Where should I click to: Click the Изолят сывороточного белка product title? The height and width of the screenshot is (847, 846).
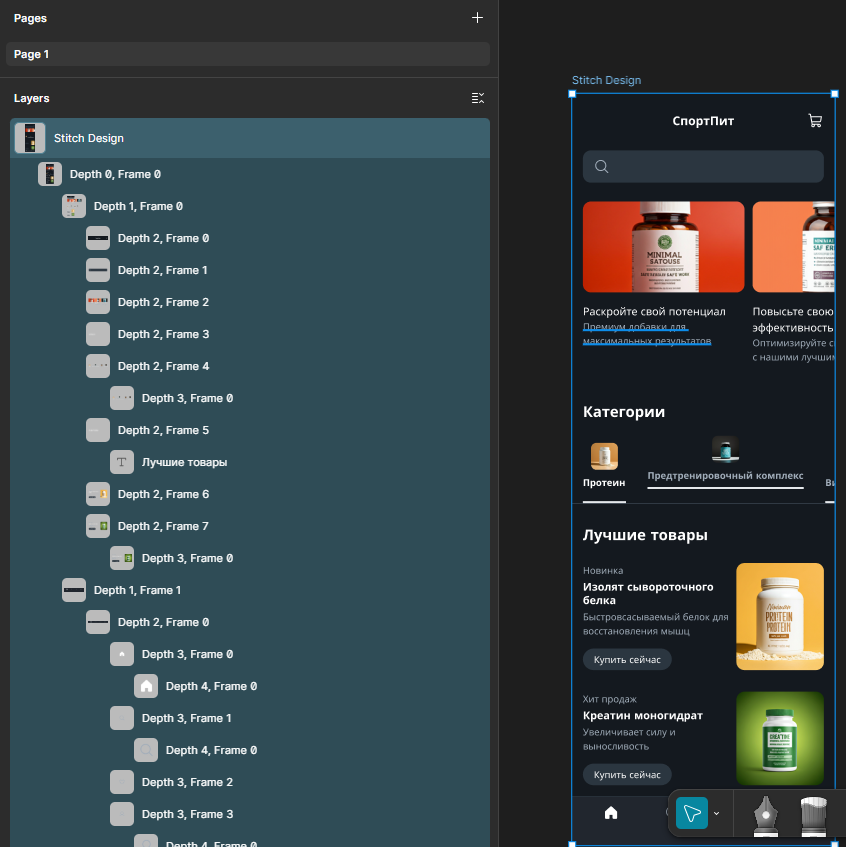(648, 594)
